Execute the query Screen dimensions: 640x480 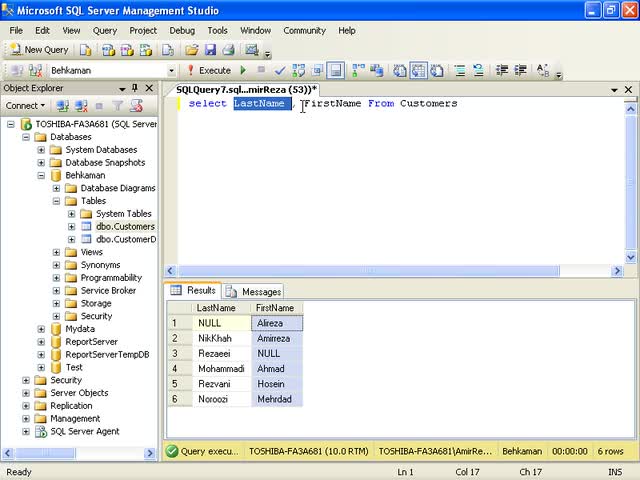pyautogui.click(x=209, y=71)
